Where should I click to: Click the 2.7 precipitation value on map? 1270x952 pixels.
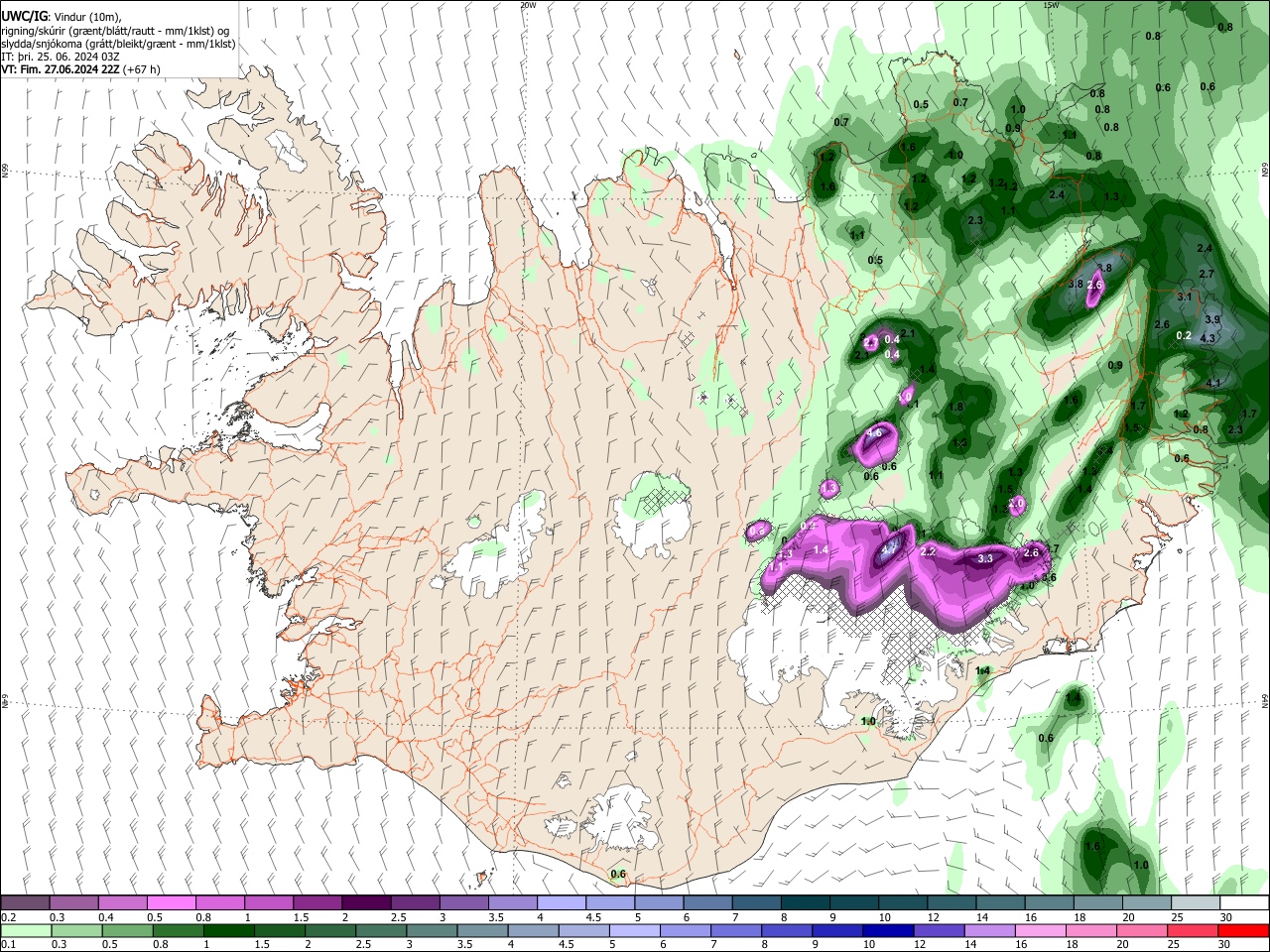click(x=1206, y=274)
